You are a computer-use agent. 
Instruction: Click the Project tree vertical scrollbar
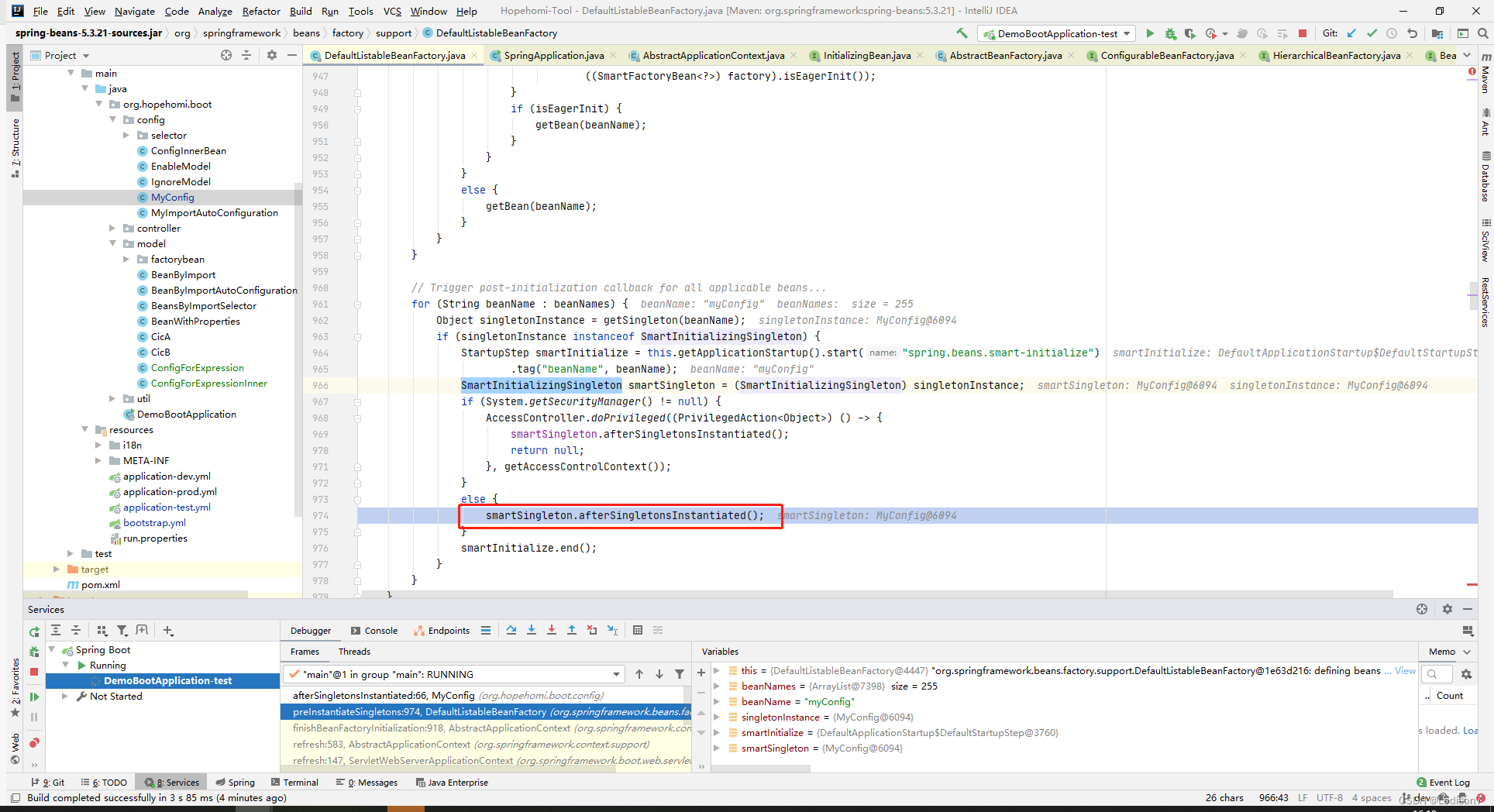pos(298,349)
